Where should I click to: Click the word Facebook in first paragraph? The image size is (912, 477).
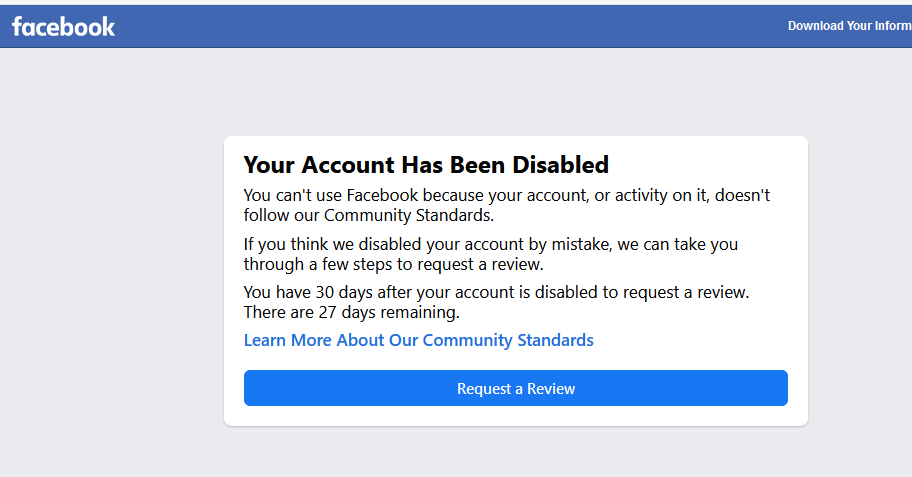[382, 195]
